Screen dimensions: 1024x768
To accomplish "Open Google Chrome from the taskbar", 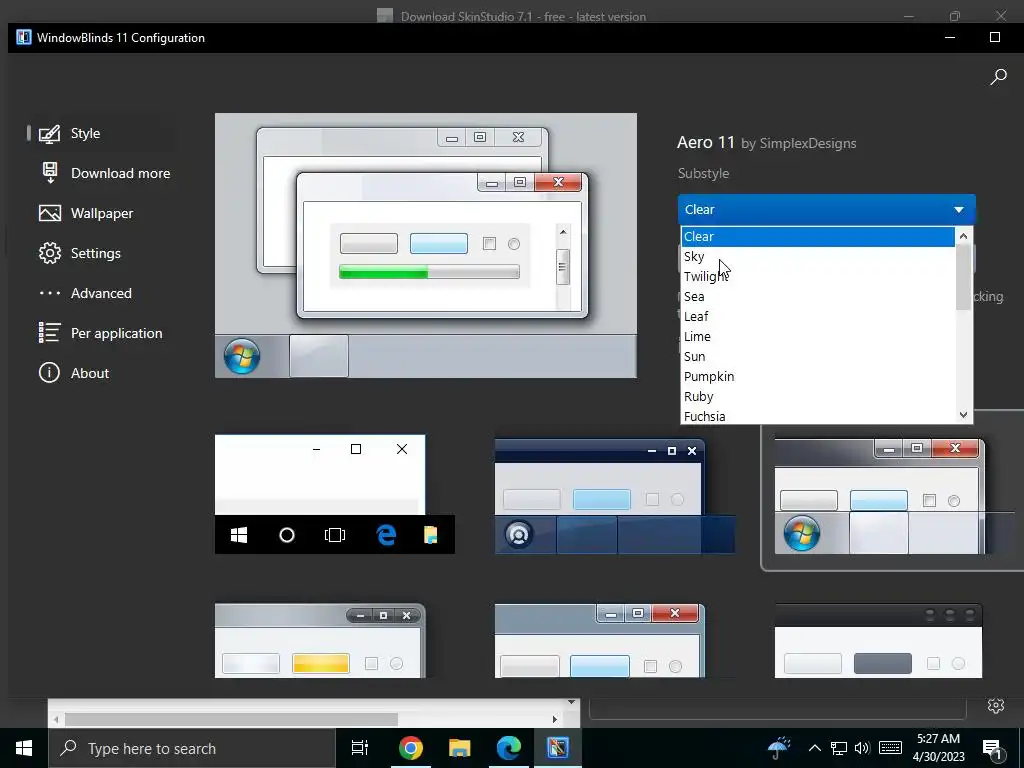I will pyautogui.click(x=411, y=748).
